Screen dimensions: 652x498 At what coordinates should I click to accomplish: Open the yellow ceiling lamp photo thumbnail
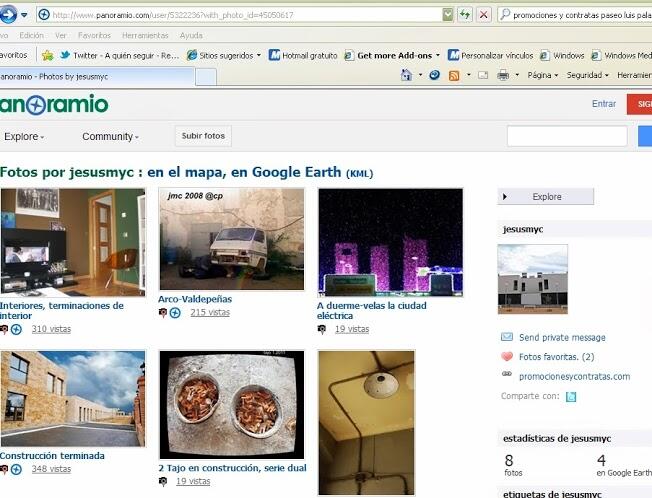(x=366, y=422)
